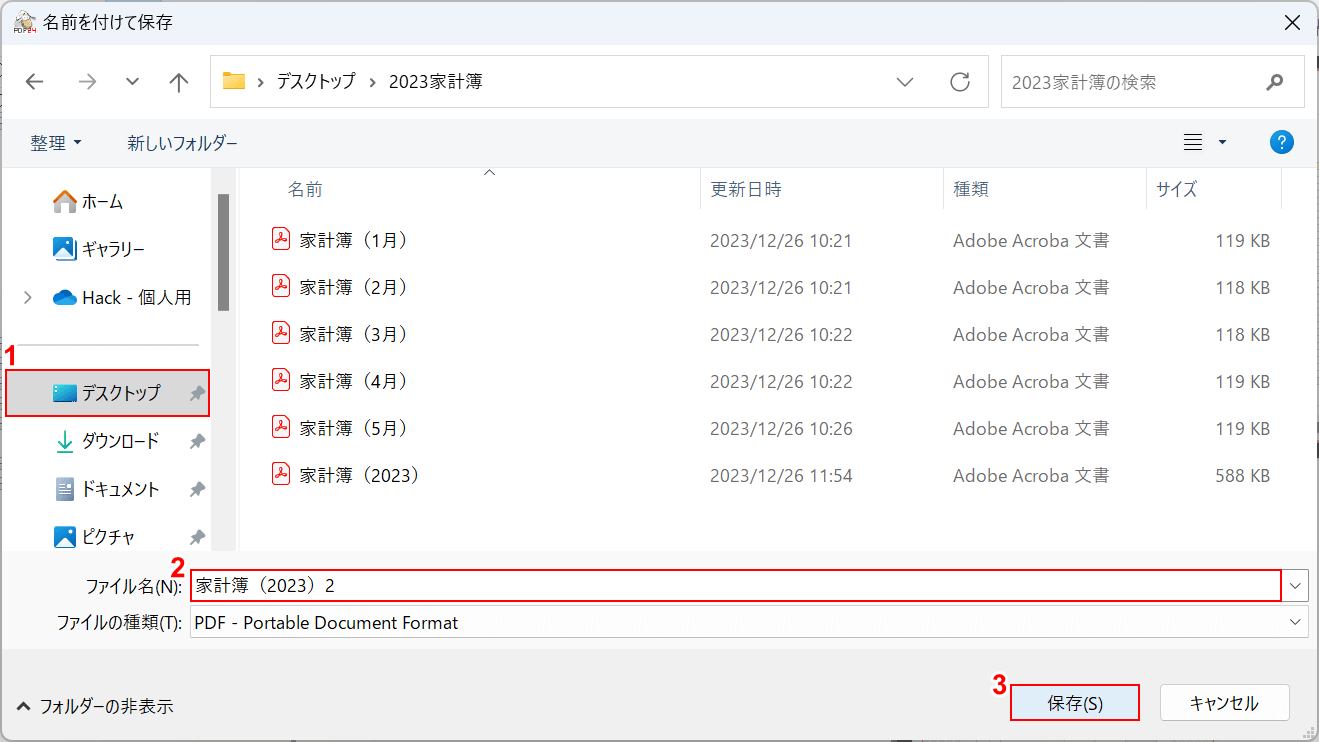Refresh the folder view
1319x742 pixels.
[x=960, y=82]
